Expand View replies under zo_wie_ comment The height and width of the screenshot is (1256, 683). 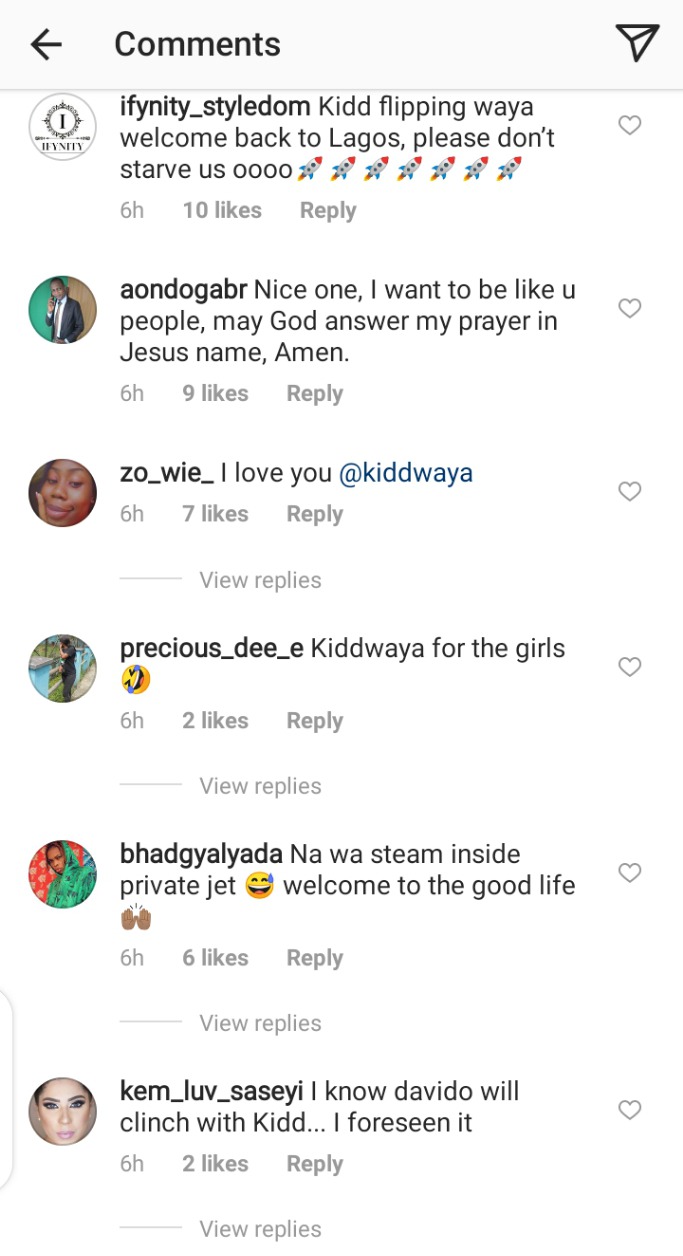[x=260, y=580]
